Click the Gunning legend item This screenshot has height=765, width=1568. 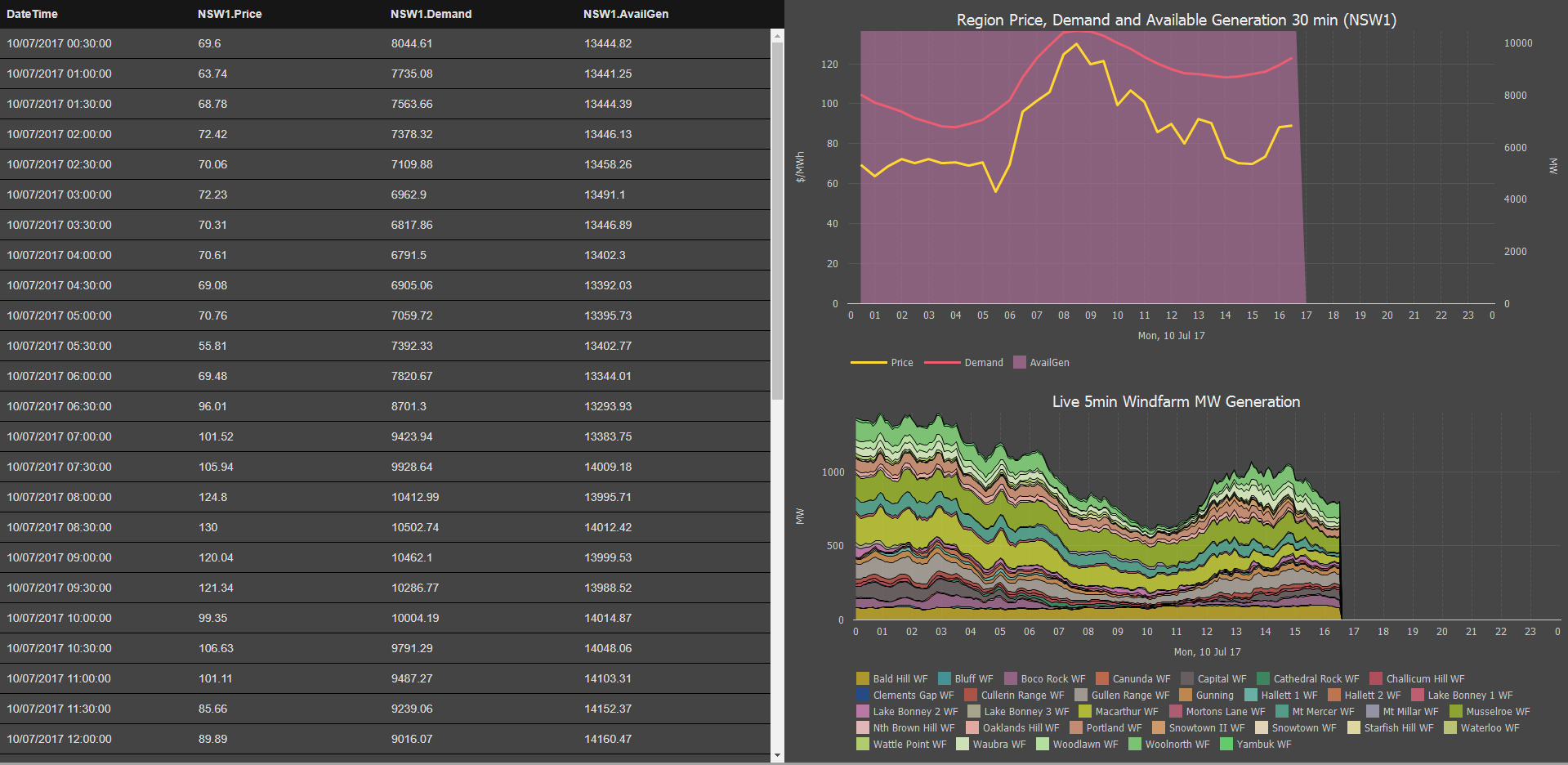(x=1206, y=696)
